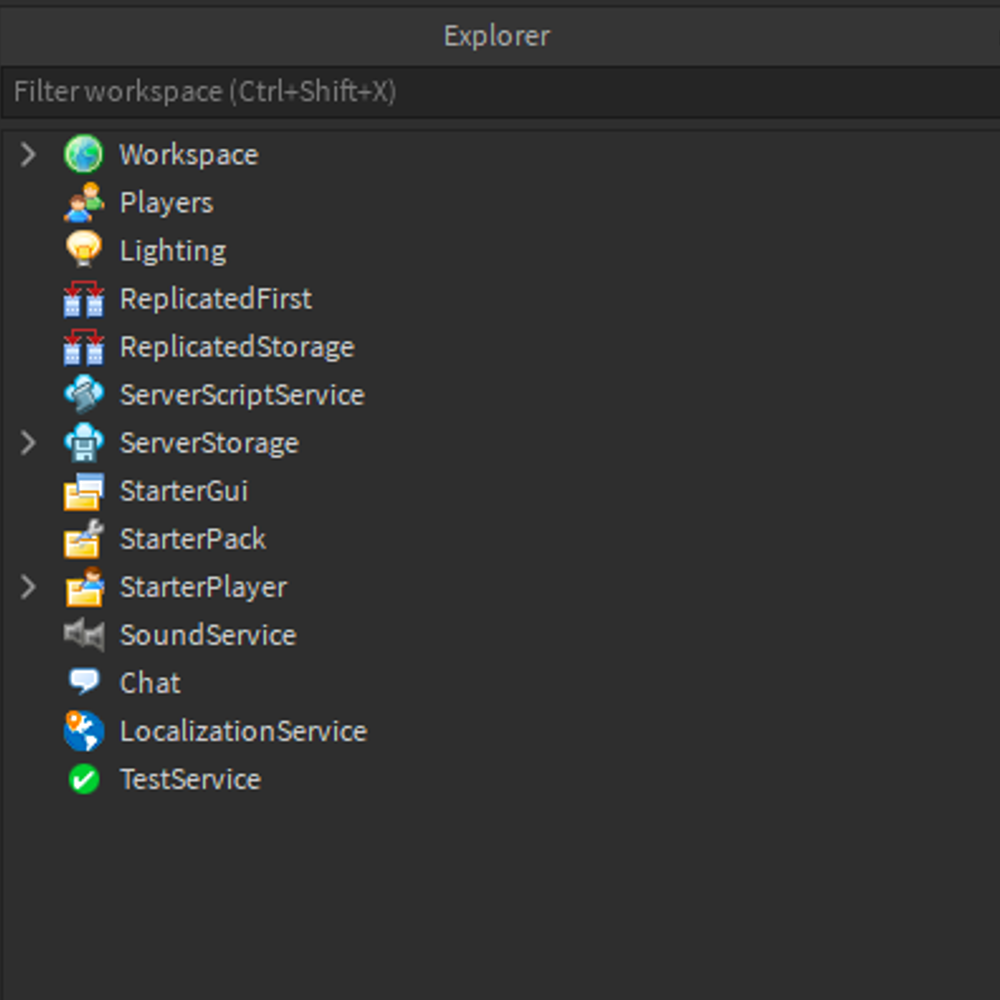
Task: Click the LocalizationService globe icon
Action: pyautogui.click(x=84, y=731)
